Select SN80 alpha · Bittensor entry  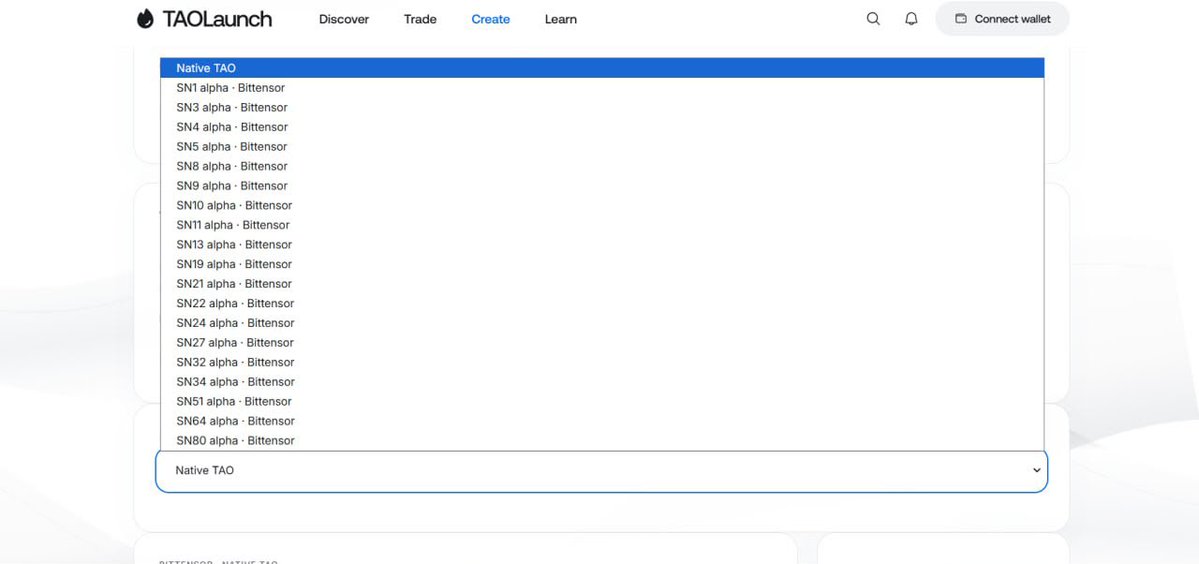(x=603, y=441)
